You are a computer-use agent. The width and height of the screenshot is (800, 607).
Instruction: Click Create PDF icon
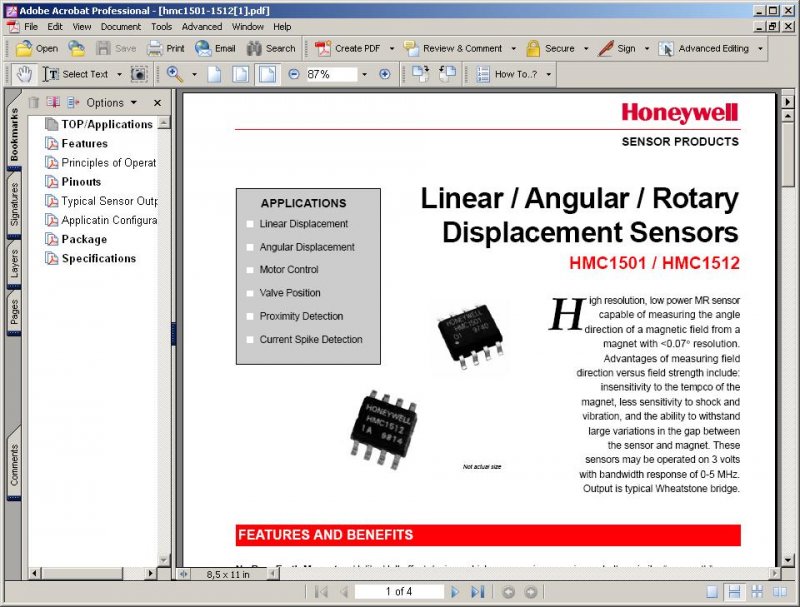[322, 48]
